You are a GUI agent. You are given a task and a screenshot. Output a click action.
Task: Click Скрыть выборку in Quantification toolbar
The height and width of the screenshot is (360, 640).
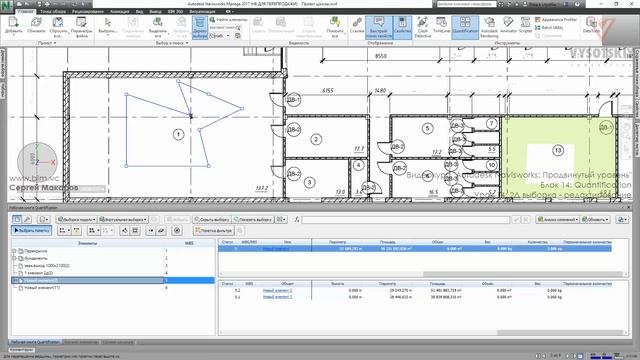click(212, 220)
